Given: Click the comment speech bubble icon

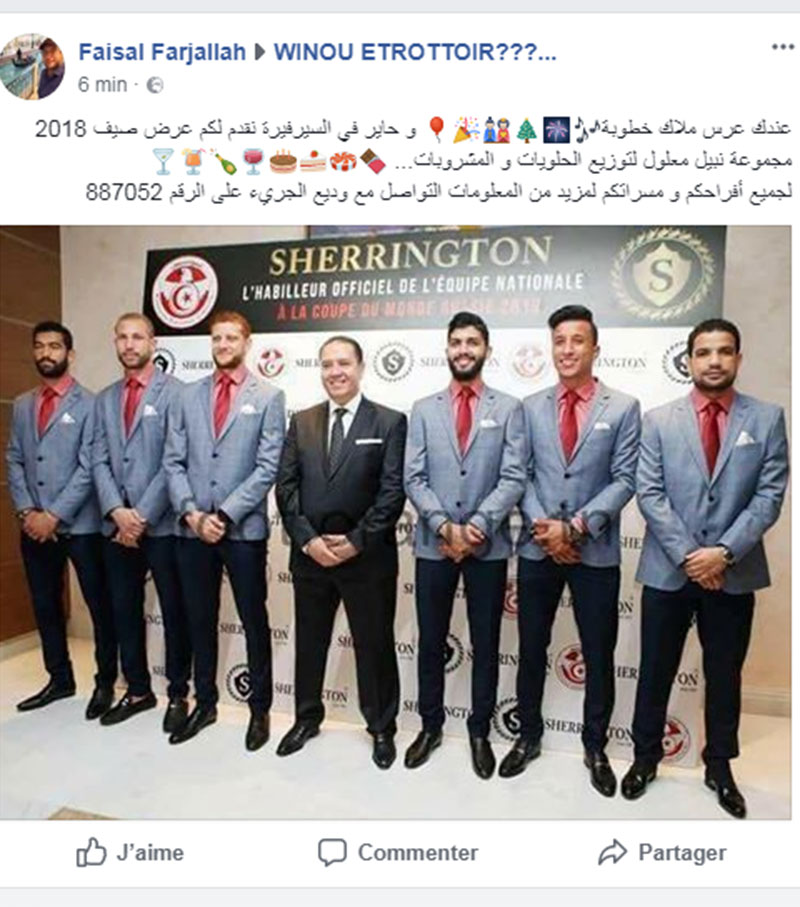Looking at the screenshot, I should point(332,852).
